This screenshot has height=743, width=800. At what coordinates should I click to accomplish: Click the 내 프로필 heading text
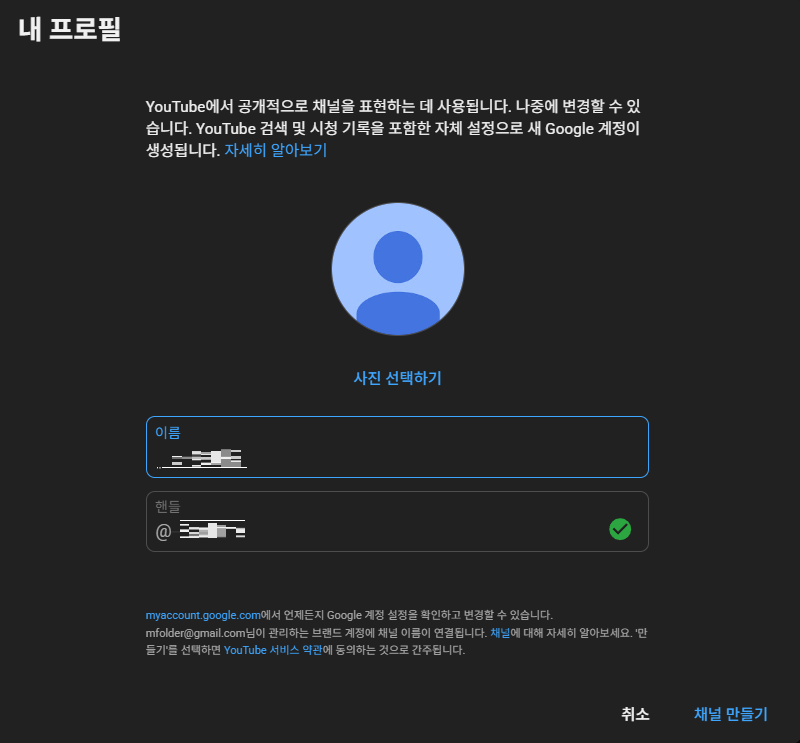(69, 29)
